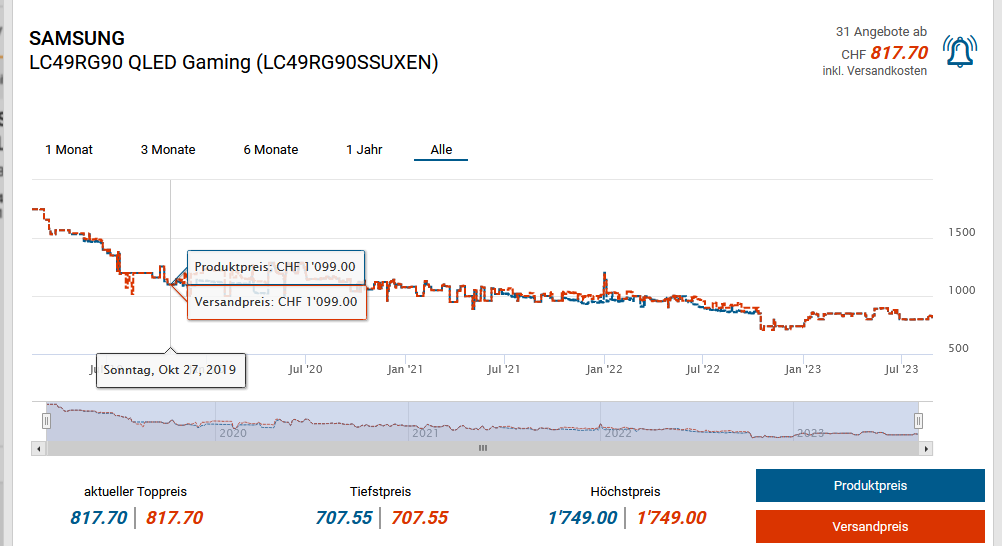This screenshot has height=546, width=1002.
Task: Click the right navigator range handle
Action: pyautogui.click(x=918, y=421)
